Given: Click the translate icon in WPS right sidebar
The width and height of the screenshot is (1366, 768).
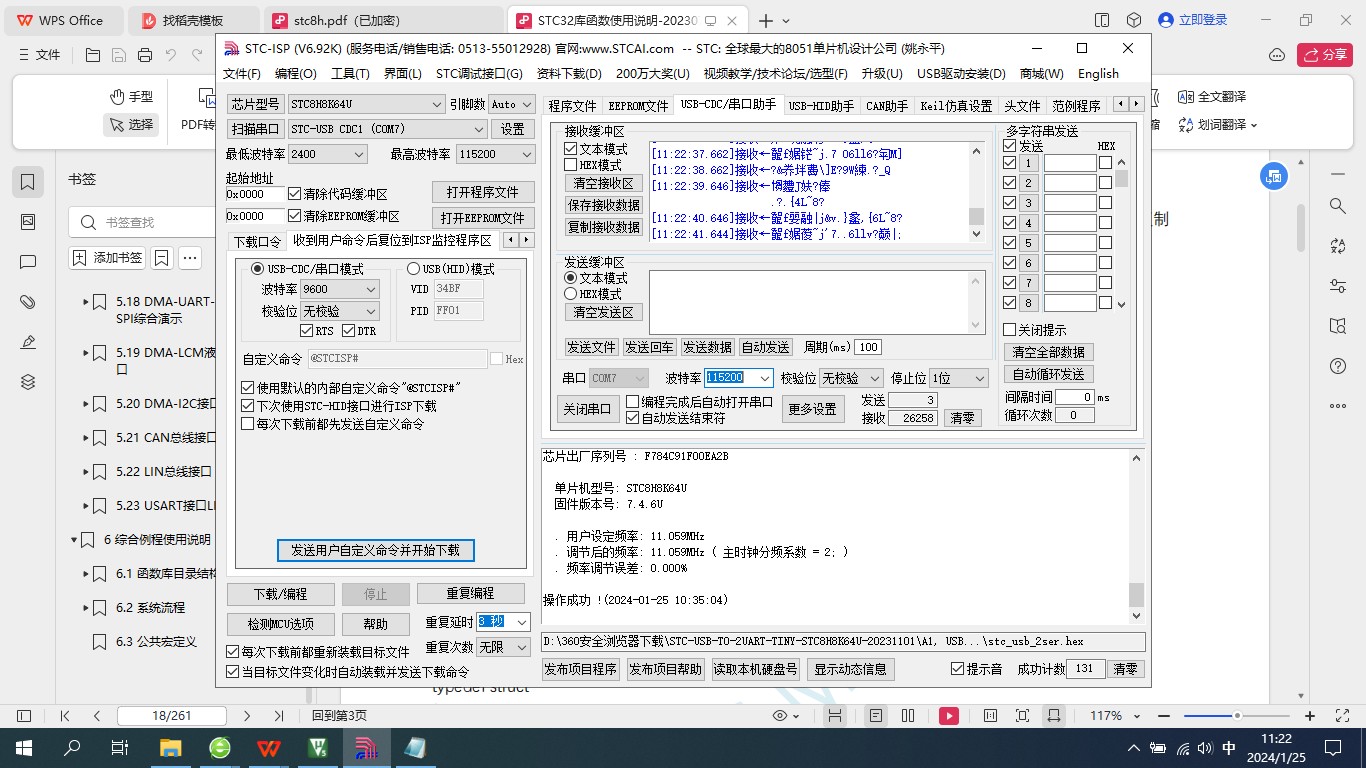Looking at the screenshot, I should (x=1338, y=246).
